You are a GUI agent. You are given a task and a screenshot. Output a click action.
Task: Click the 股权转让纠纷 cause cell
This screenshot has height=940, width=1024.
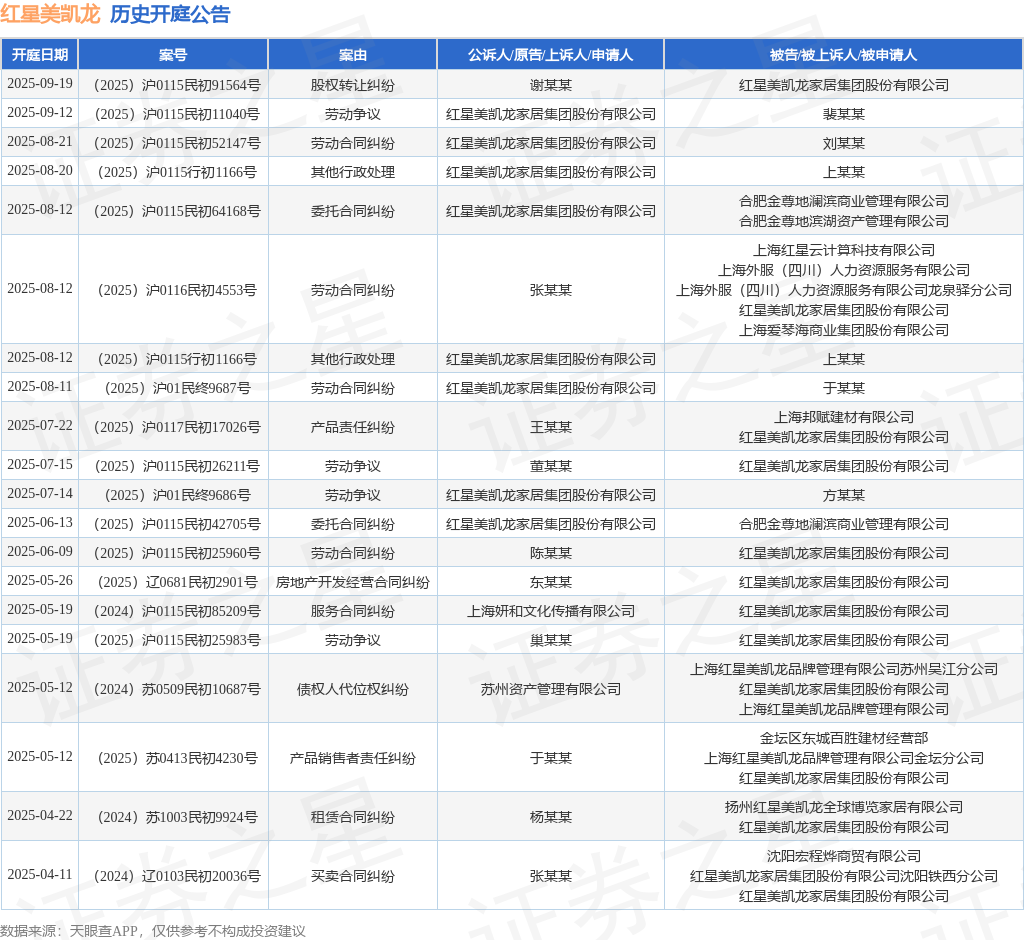[353, 85]
